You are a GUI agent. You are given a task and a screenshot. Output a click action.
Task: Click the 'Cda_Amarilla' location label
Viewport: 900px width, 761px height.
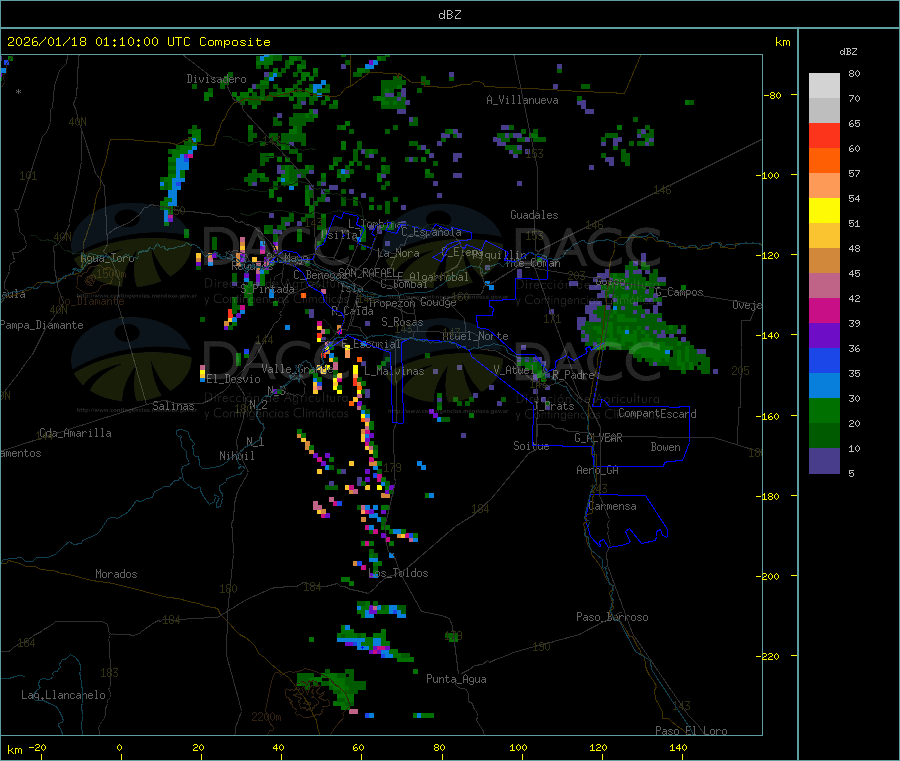75,433
